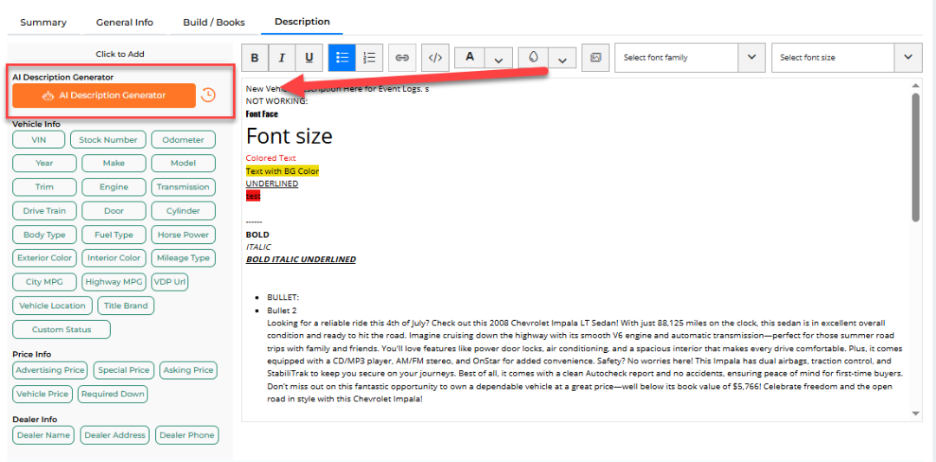
Task: Insert the Cylinder tag
Action: coord(183,211)
